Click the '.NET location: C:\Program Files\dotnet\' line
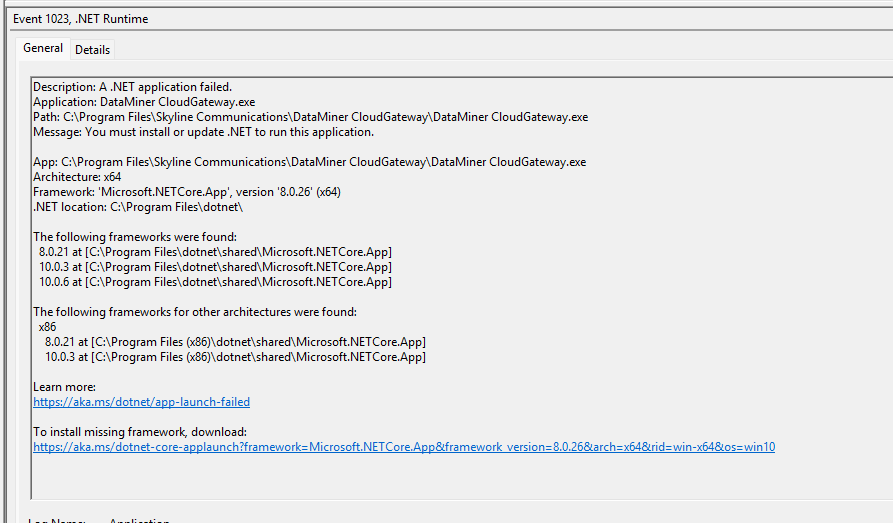Viewport: 893px width, 523px height. click(x=138, y=207)
